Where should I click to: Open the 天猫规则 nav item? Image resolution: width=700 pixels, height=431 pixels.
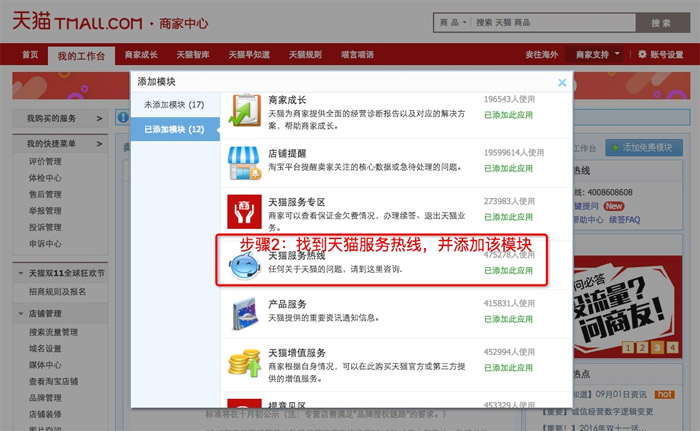[305, 54]
